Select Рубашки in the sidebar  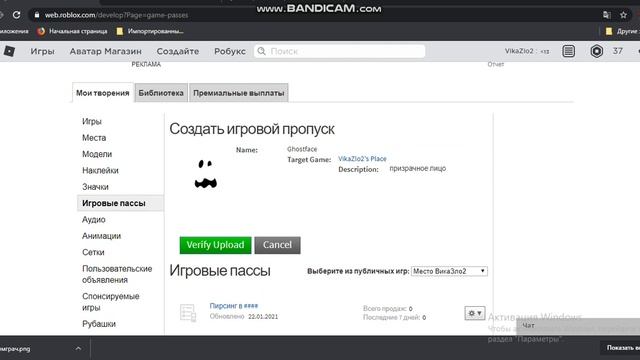tap(99, 324)
